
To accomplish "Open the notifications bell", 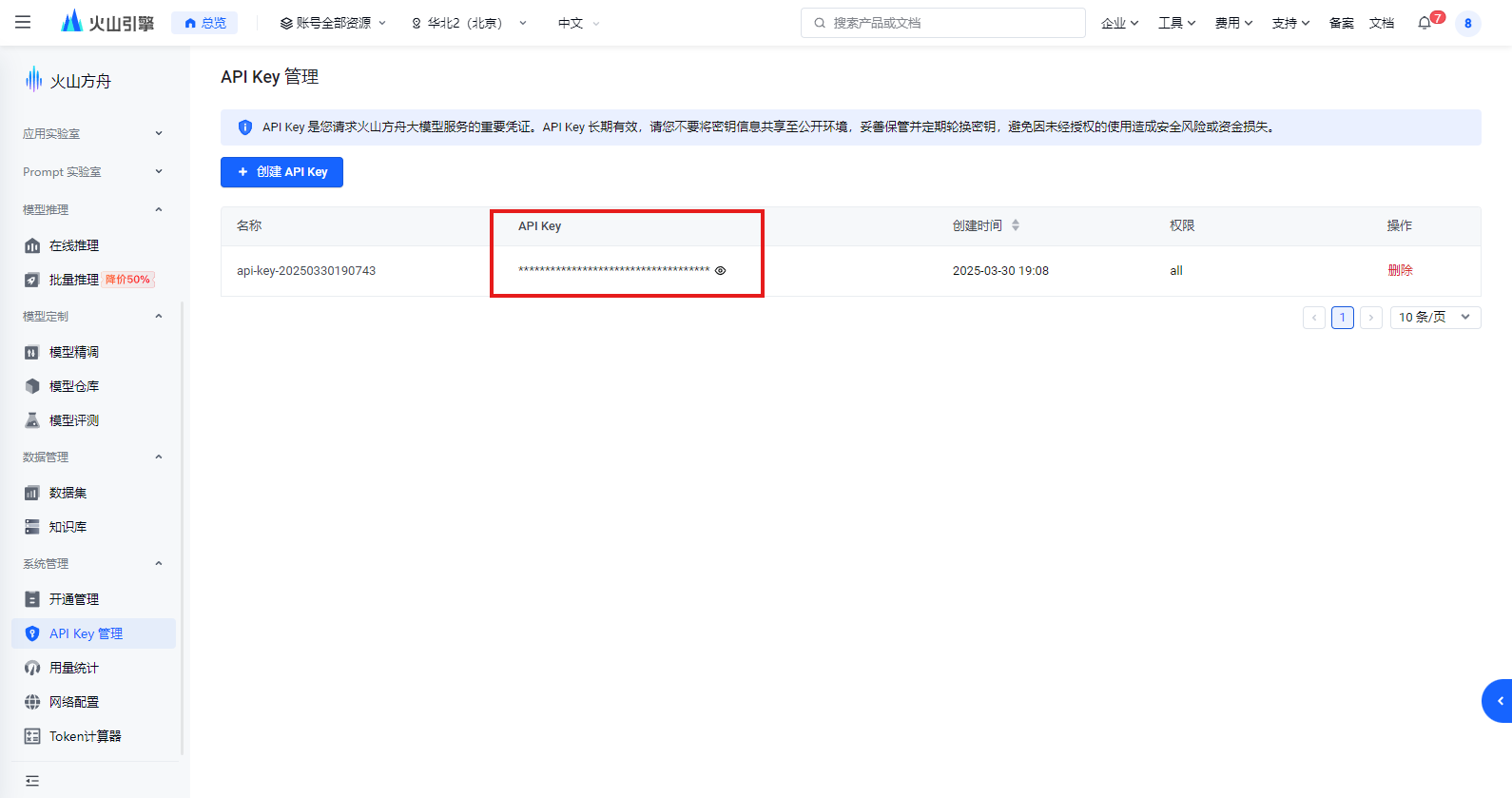I will coord(1425,23).
